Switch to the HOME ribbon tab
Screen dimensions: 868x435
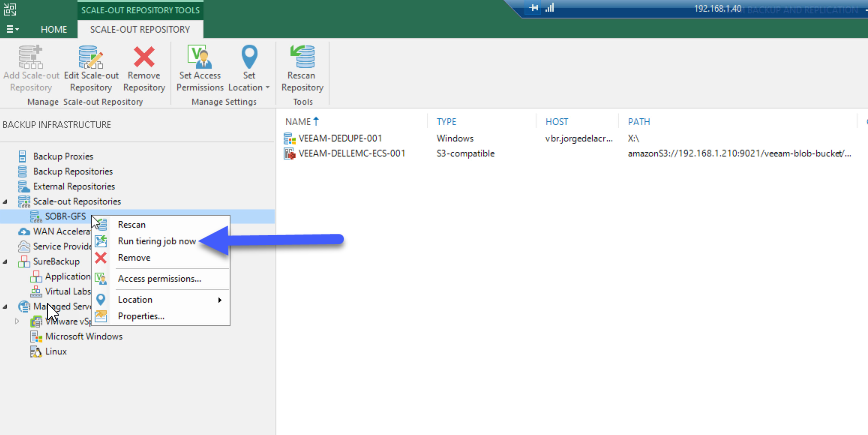tap(54, 29)
